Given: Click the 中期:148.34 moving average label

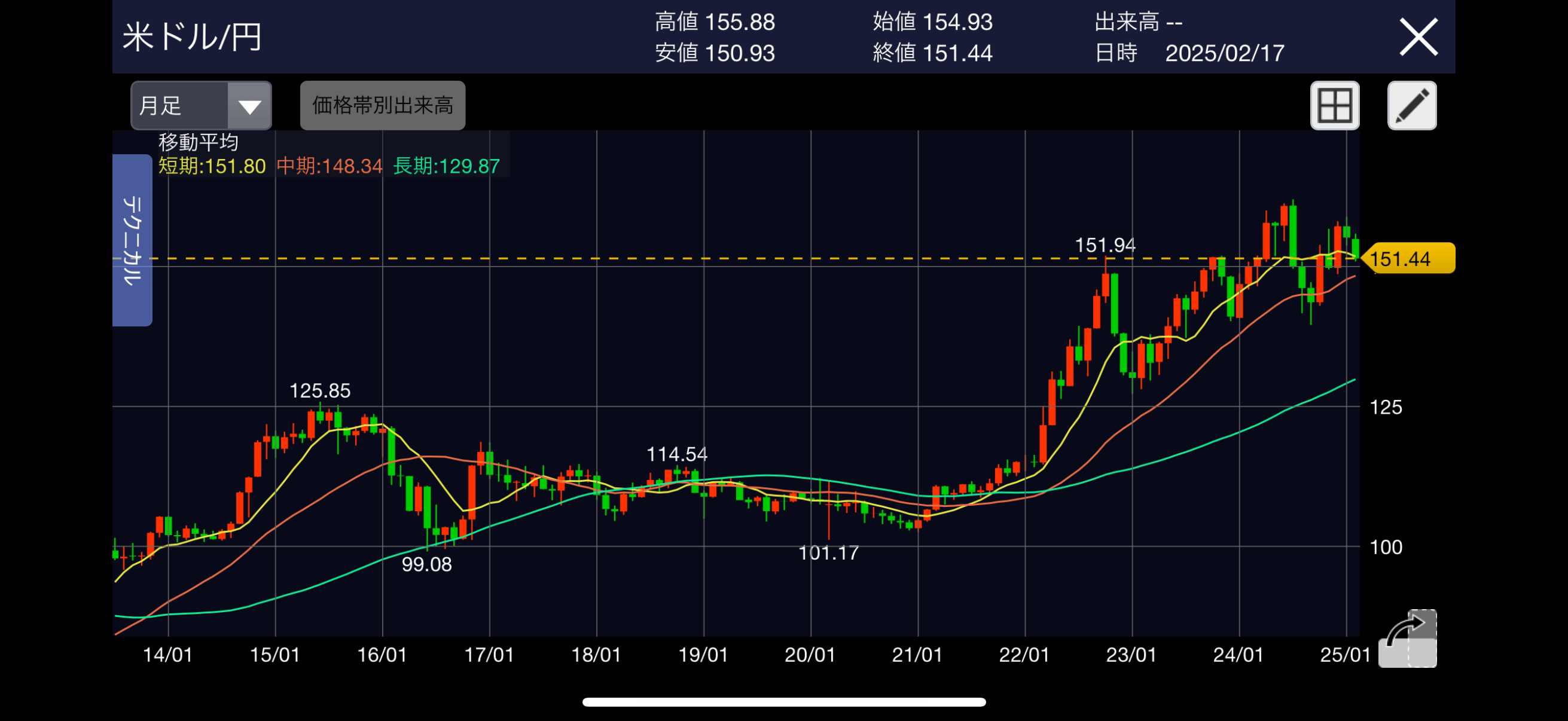Looking at the screenshot, I should pos(330,166).
